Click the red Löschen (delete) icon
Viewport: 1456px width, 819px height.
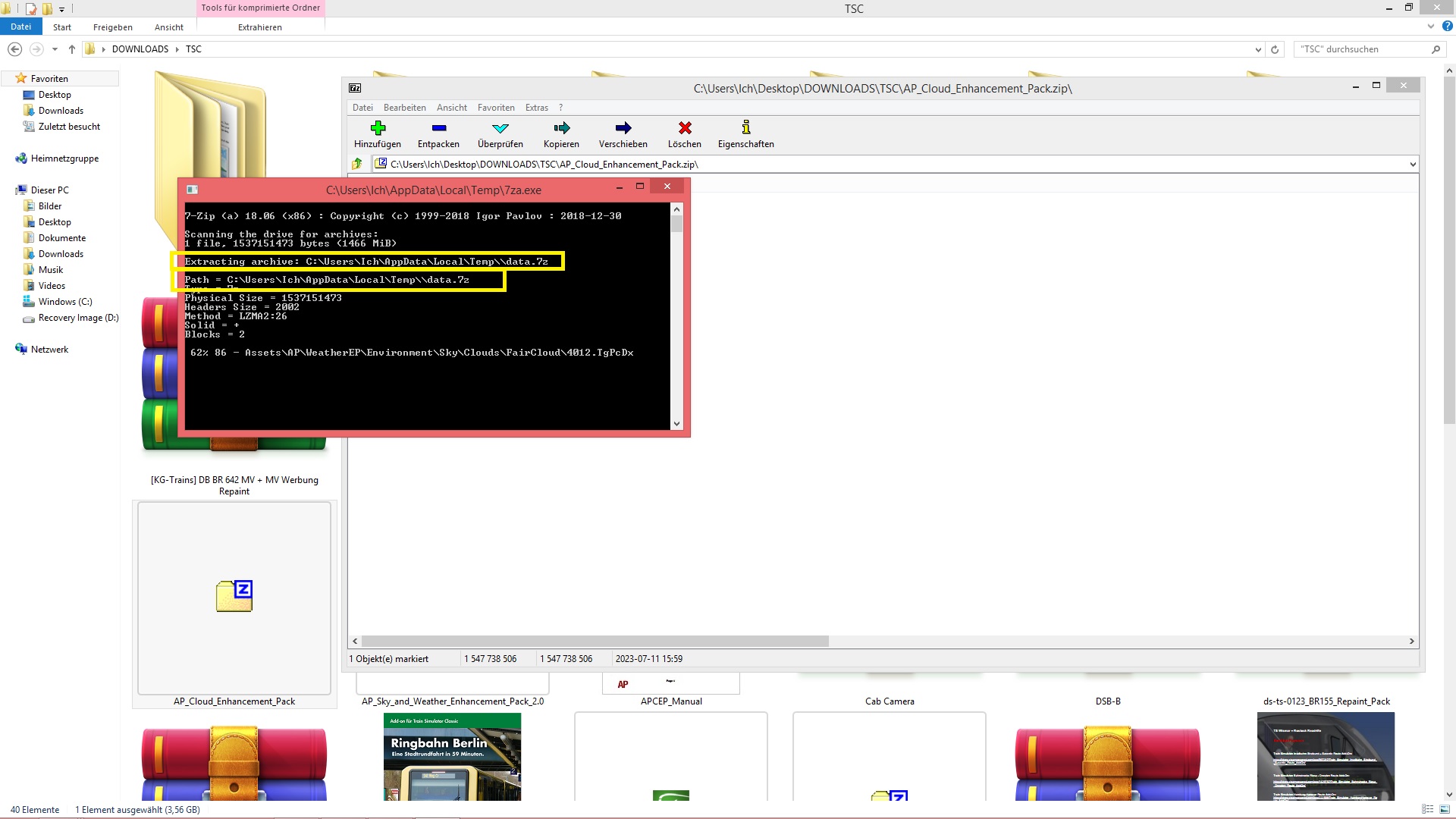pos(684,127)
